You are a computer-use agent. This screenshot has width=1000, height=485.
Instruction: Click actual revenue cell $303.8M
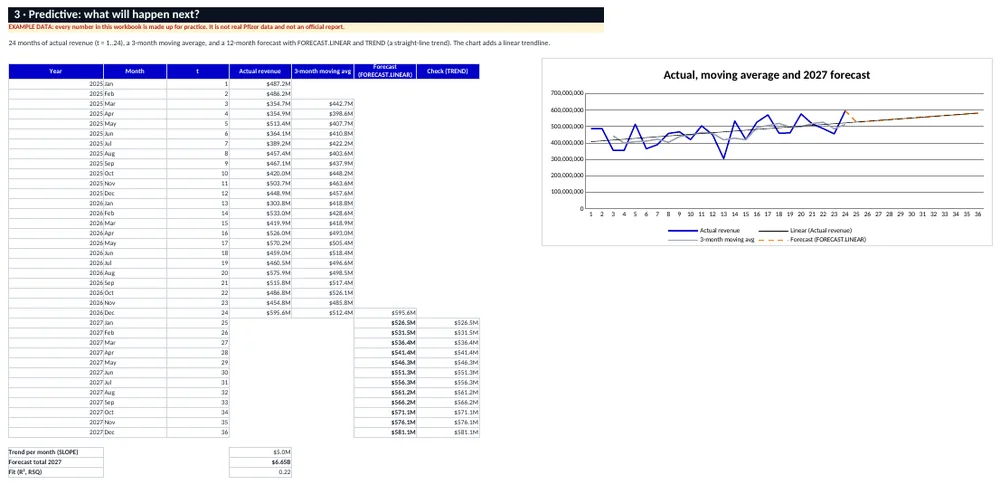pos(260,203)
